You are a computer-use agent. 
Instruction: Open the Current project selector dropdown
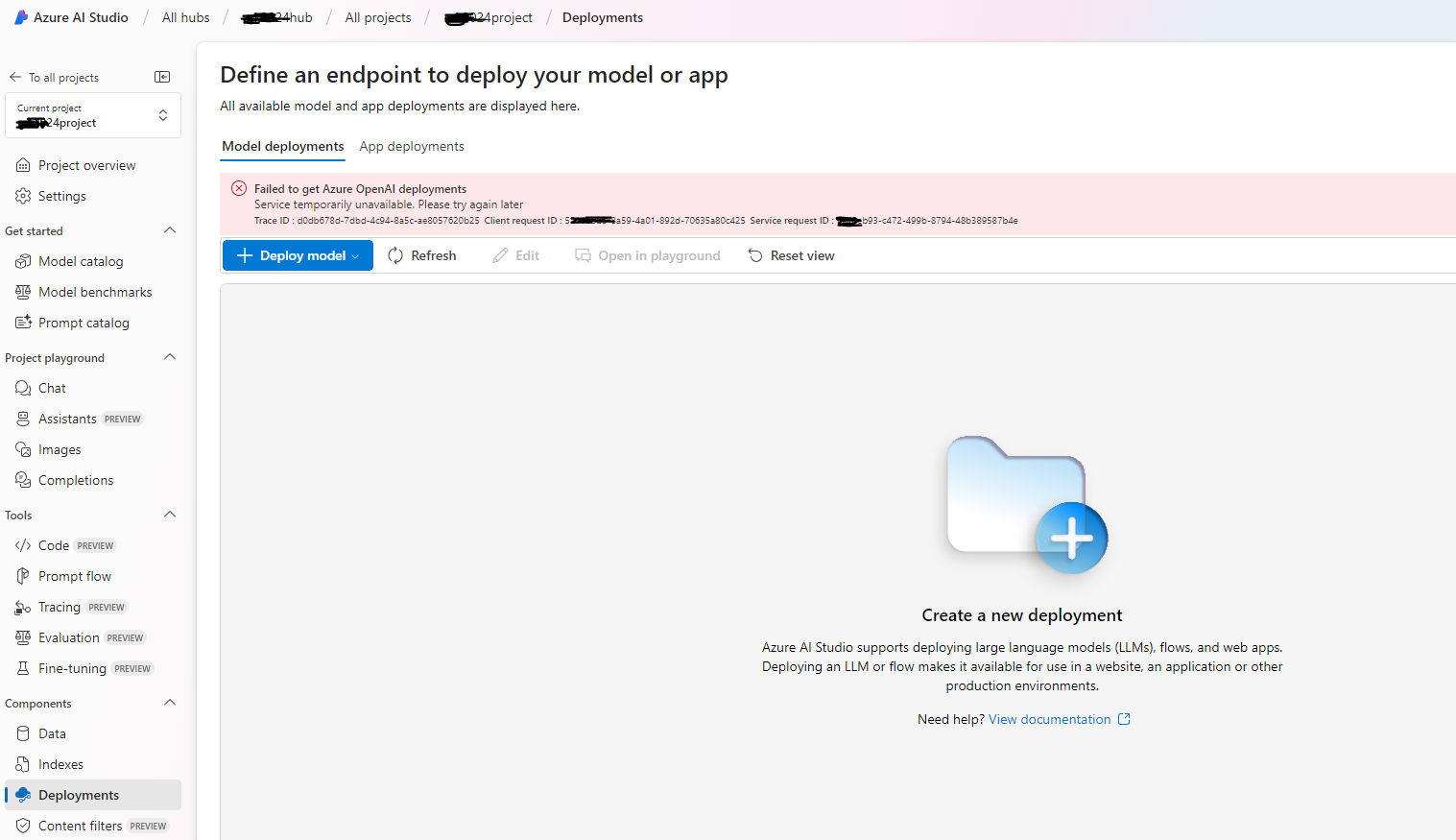pyautogui.click(x=93, y=115)
